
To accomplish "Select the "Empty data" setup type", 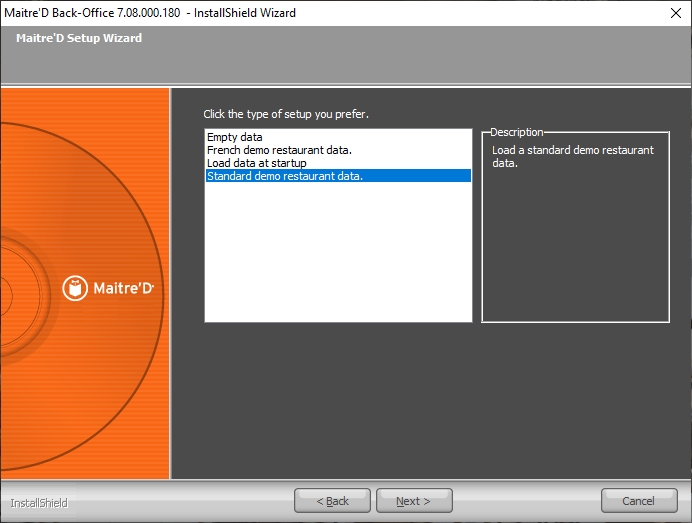I will click(x=235, y=137).
